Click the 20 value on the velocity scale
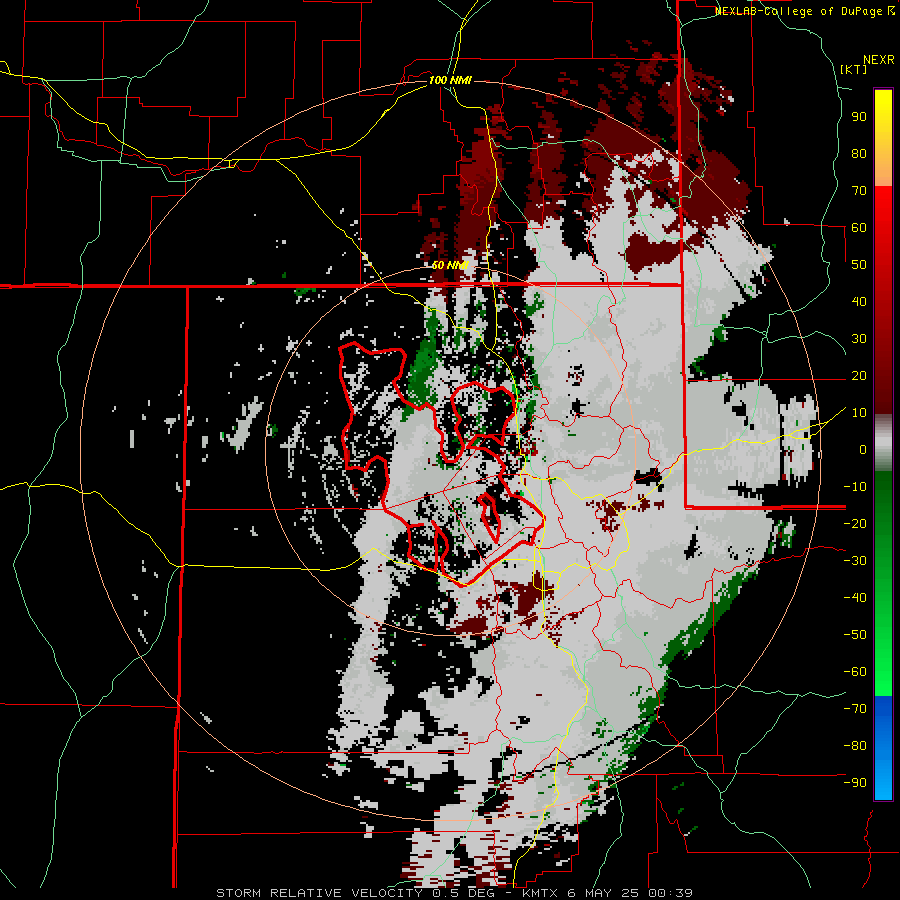The image size is (900, 900). point(859,375)
